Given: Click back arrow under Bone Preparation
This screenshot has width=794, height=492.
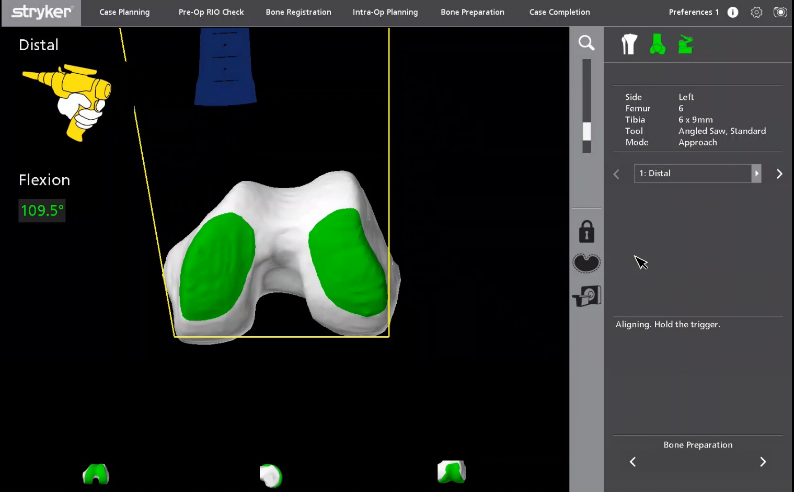Looking at the screenshot, I should pyautogui.click(x=632, y=462).
